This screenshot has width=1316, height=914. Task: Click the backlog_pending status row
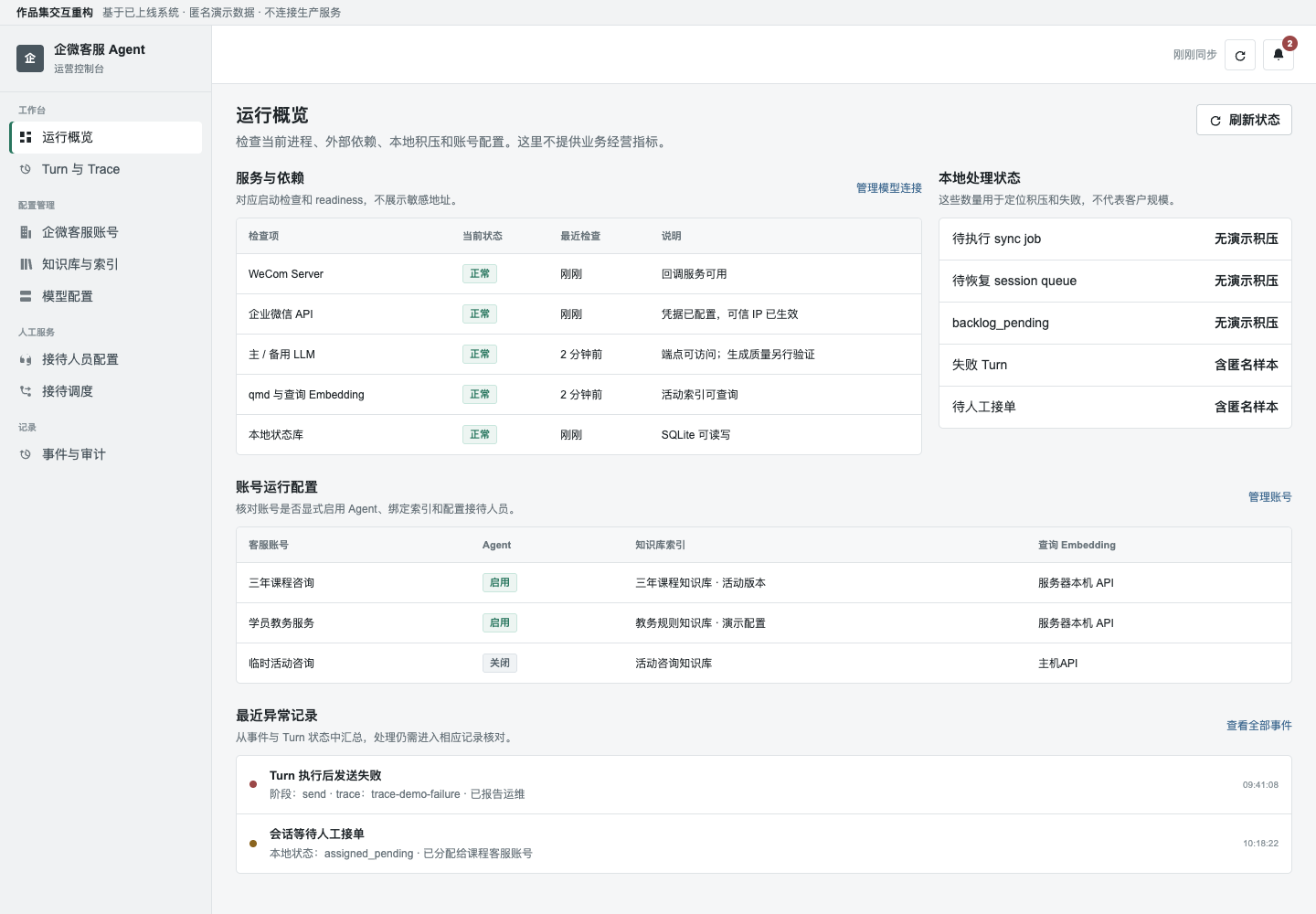point(1115,324)
